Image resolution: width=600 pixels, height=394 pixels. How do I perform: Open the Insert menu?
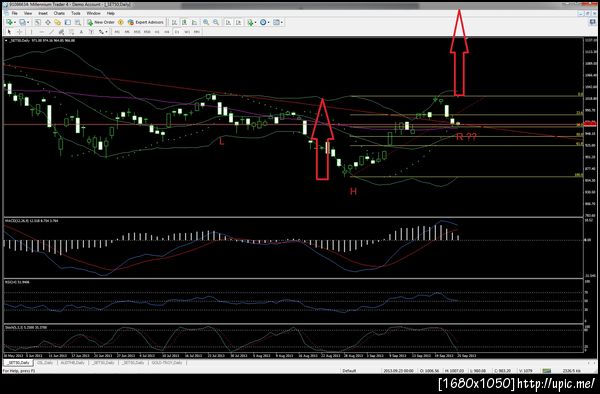(x=43, y=13)
